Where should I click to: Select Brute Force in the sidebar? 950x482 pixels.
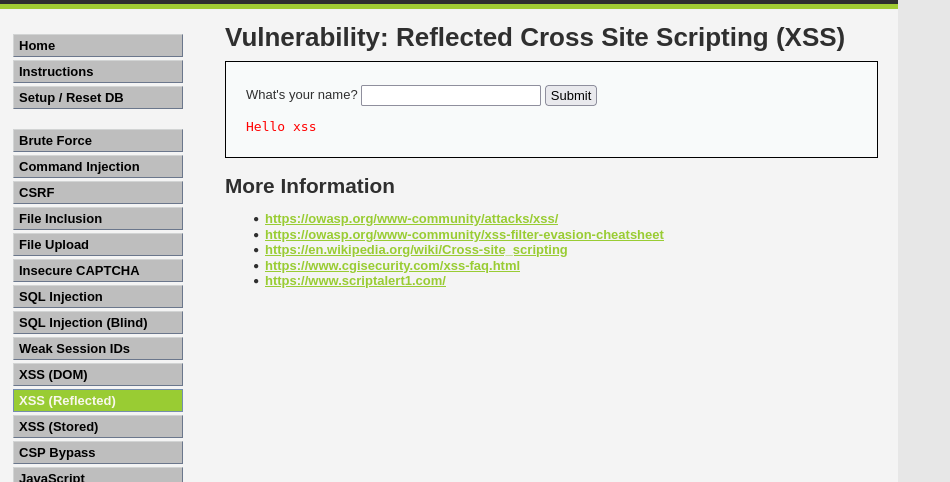point(97,141)
